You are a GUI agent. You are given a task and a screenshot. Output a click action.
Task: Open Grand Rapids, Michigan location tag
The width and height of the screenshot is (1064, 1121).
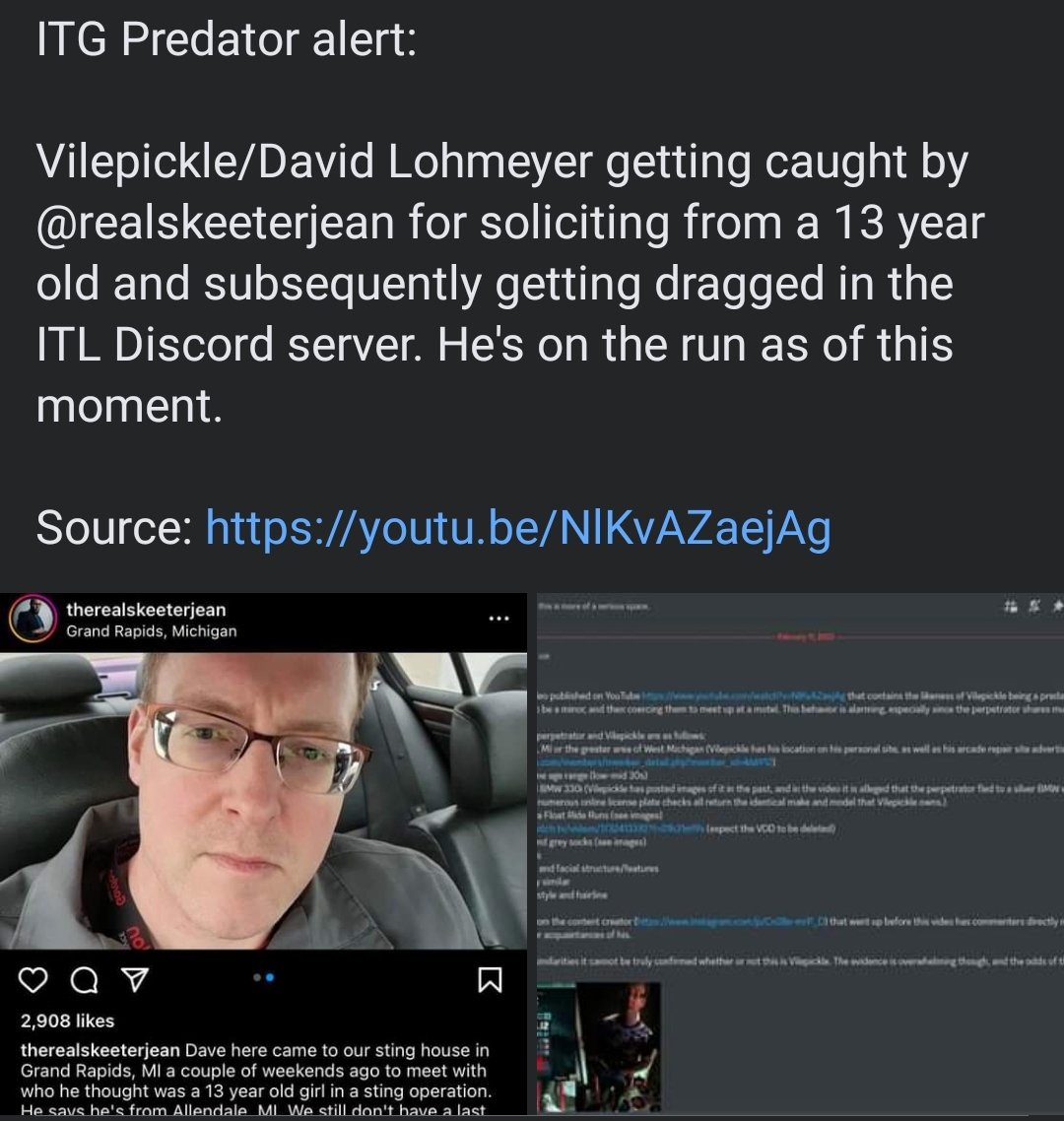point(151,631)
